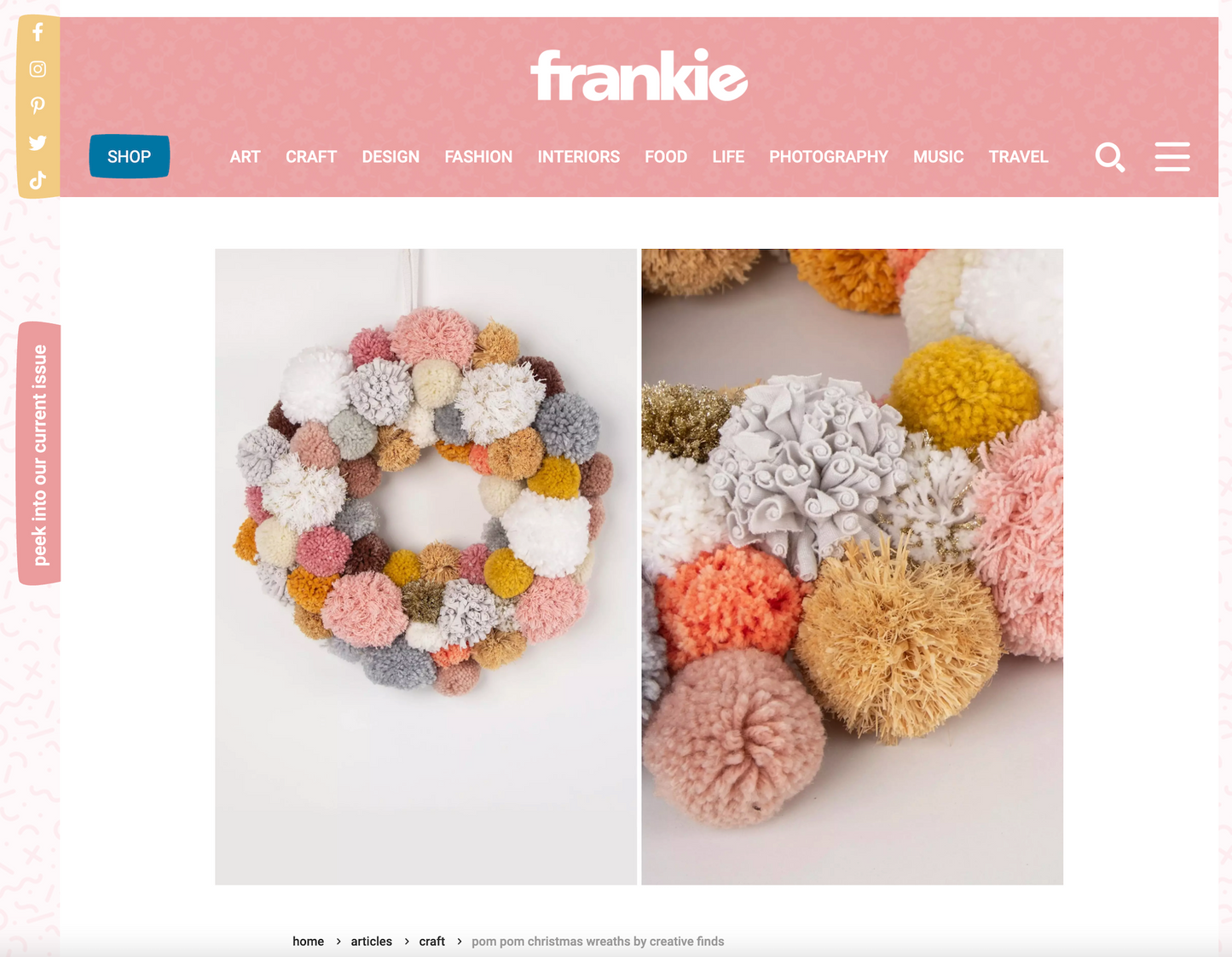Open INTERIORS menu item

tap(579, 157)
